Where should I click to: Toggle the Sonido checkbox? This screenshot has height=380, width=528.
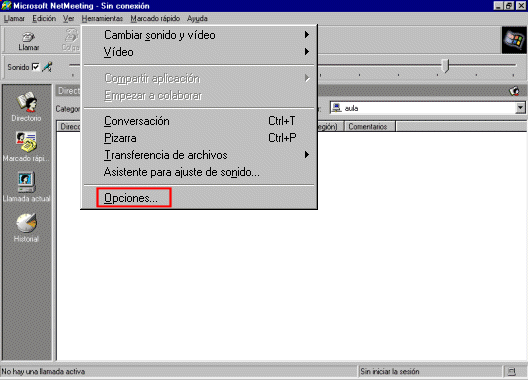[x=35, y=67]
